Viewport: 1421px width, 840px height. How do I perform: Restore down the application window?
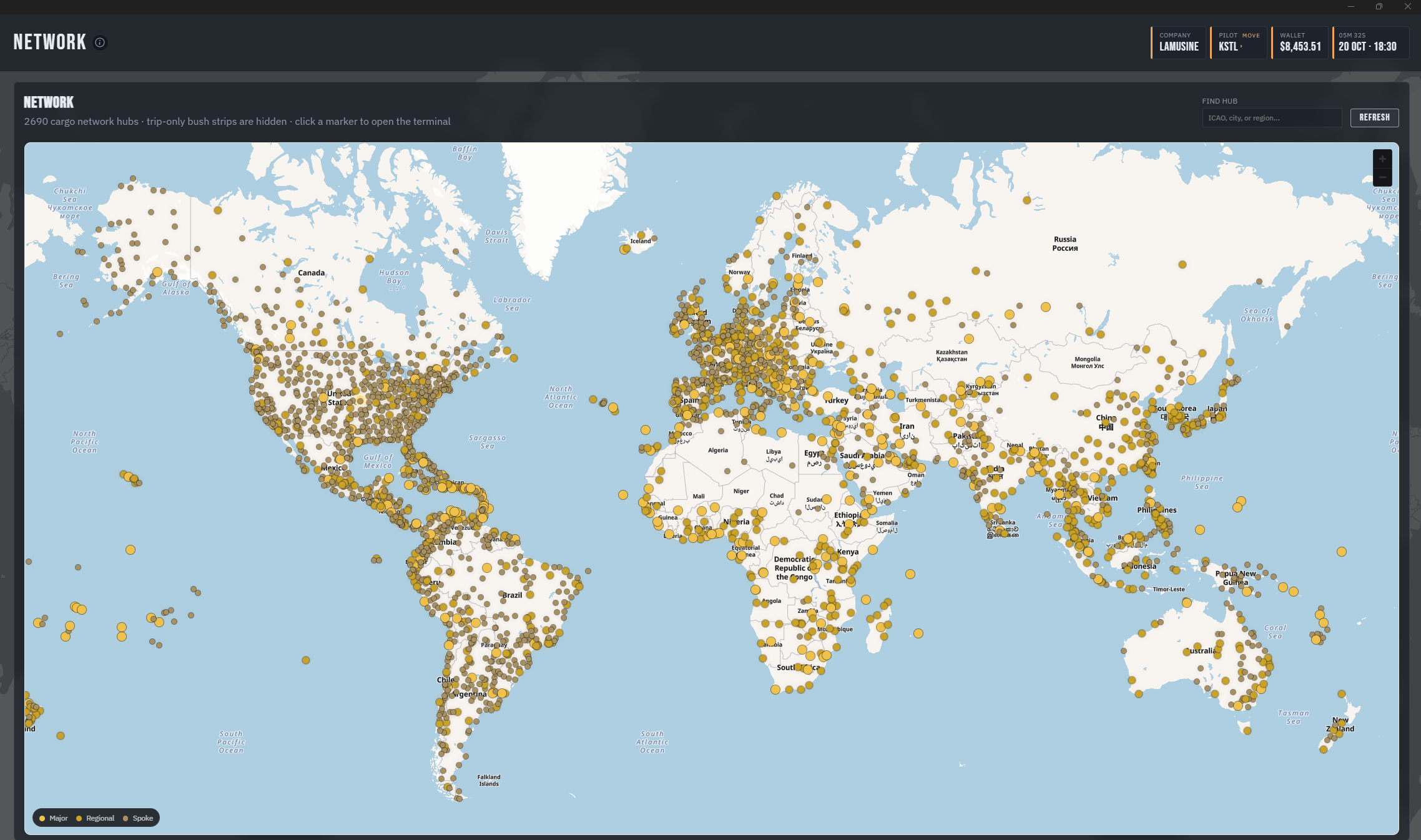pyautogui.click(x=1379, y=6)
